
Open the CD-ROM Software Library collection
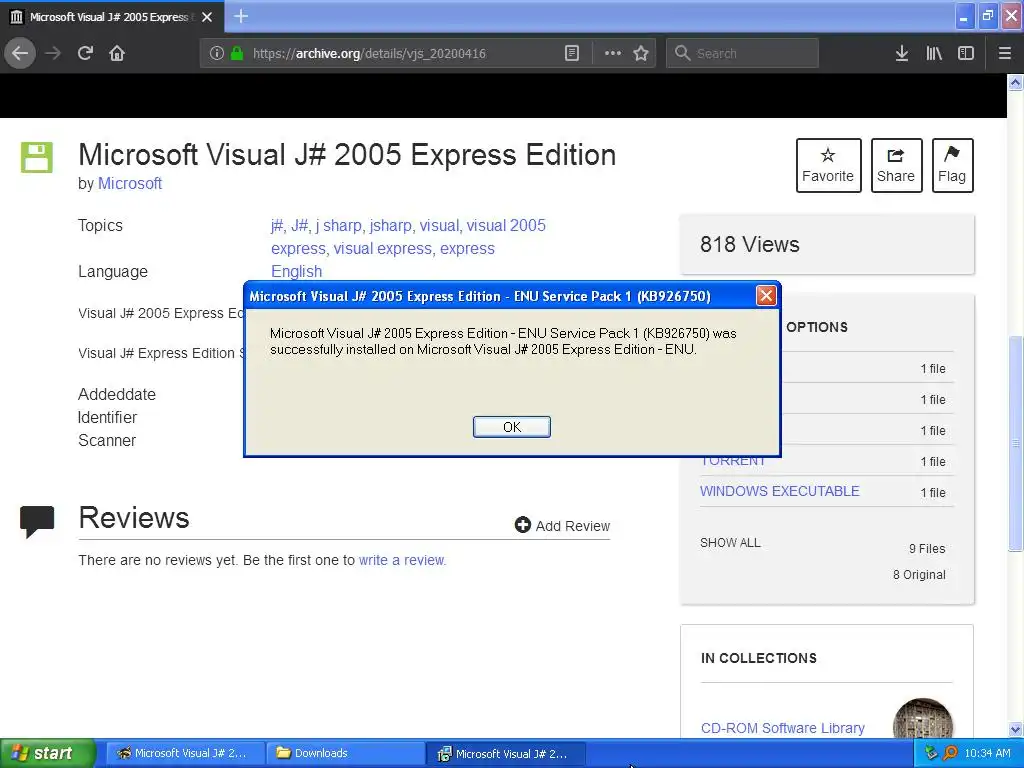point(782,728)
